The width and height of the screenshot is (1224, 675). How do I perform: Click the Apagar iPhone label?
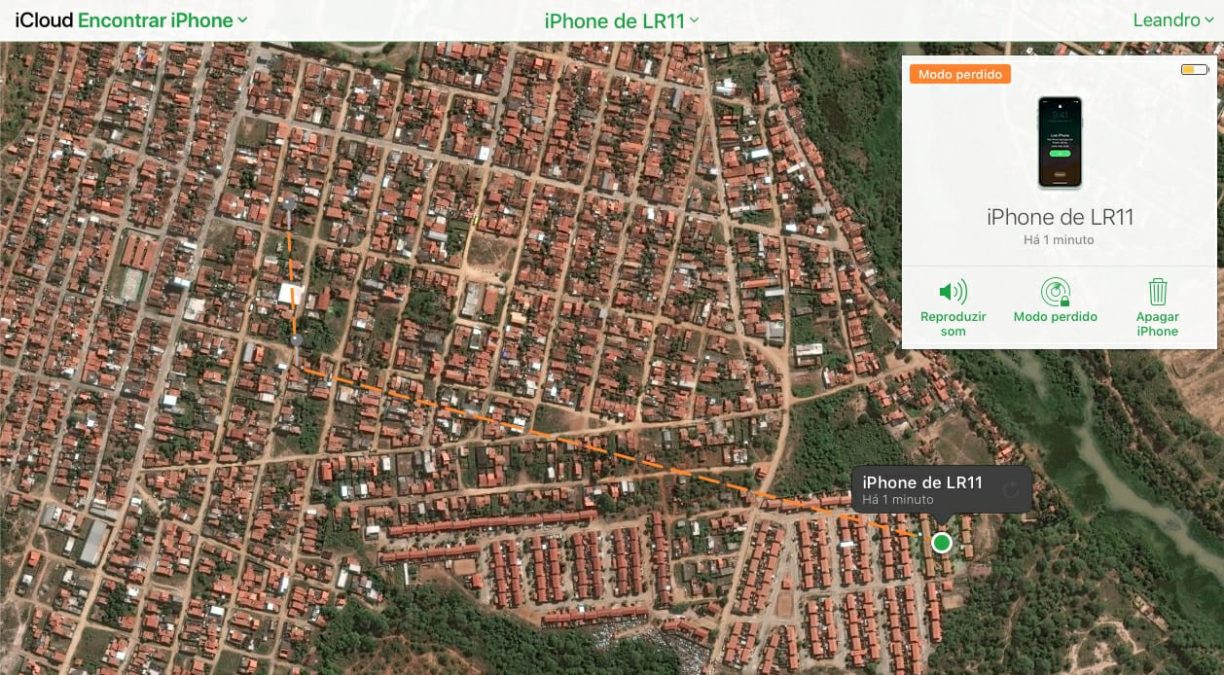[x=1157, y=324]
